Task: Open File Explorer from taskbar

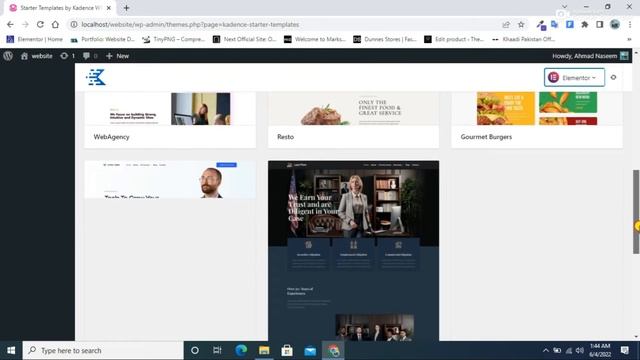Action: coord(264,350)
